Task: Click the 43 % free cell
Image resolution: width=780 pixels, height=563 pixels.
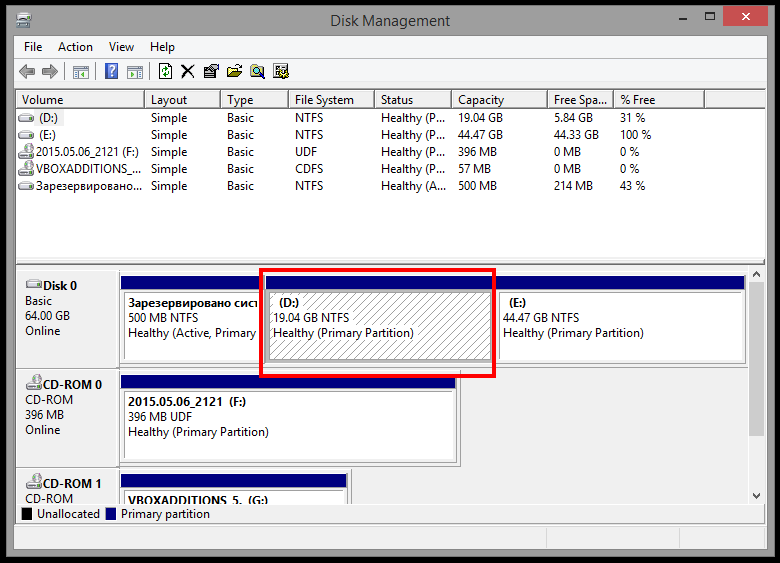Action: pyautogui.click(x=632, y=186)
